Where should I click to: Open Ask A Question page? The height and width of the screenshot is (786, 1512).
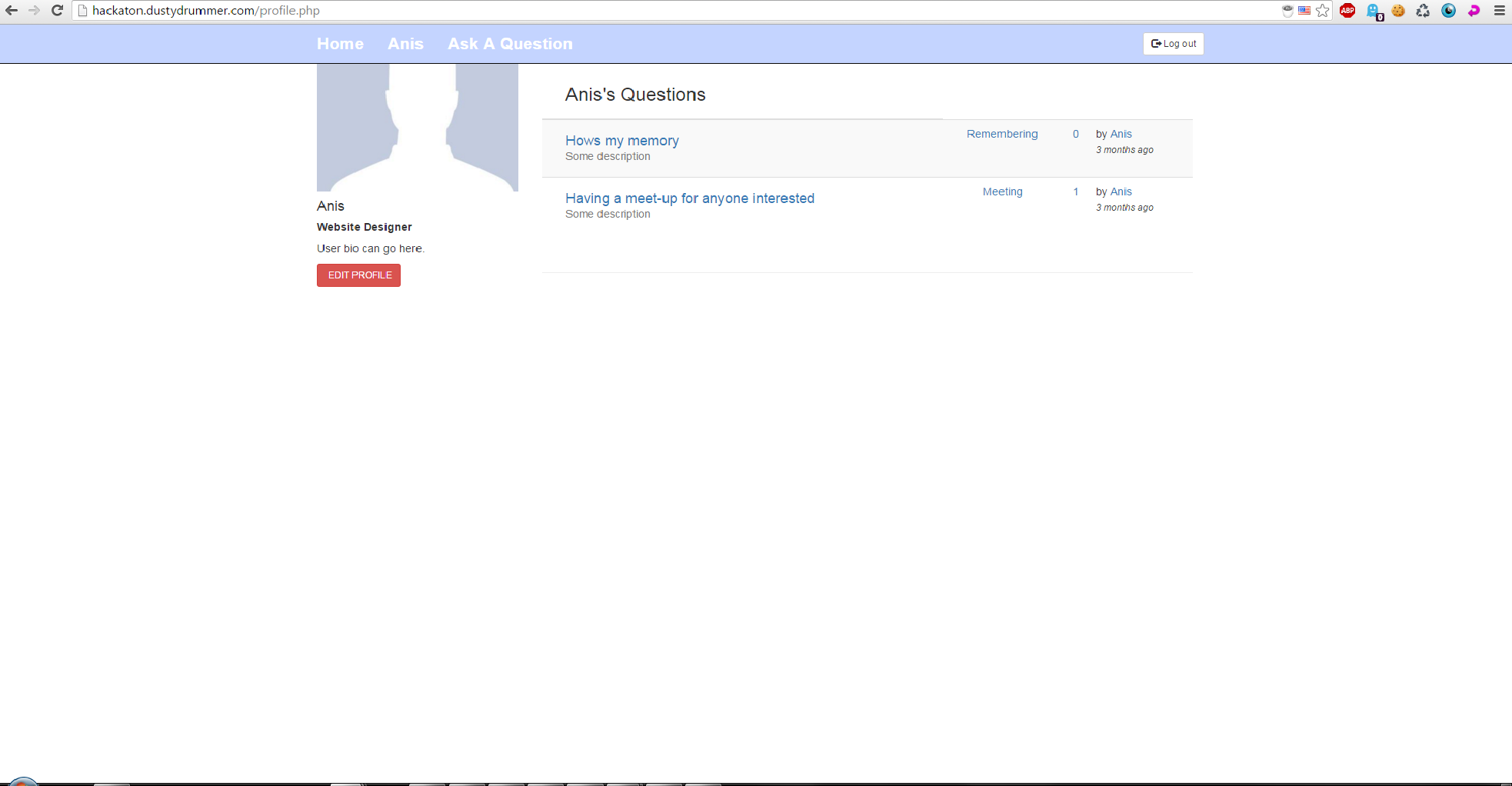510,44
